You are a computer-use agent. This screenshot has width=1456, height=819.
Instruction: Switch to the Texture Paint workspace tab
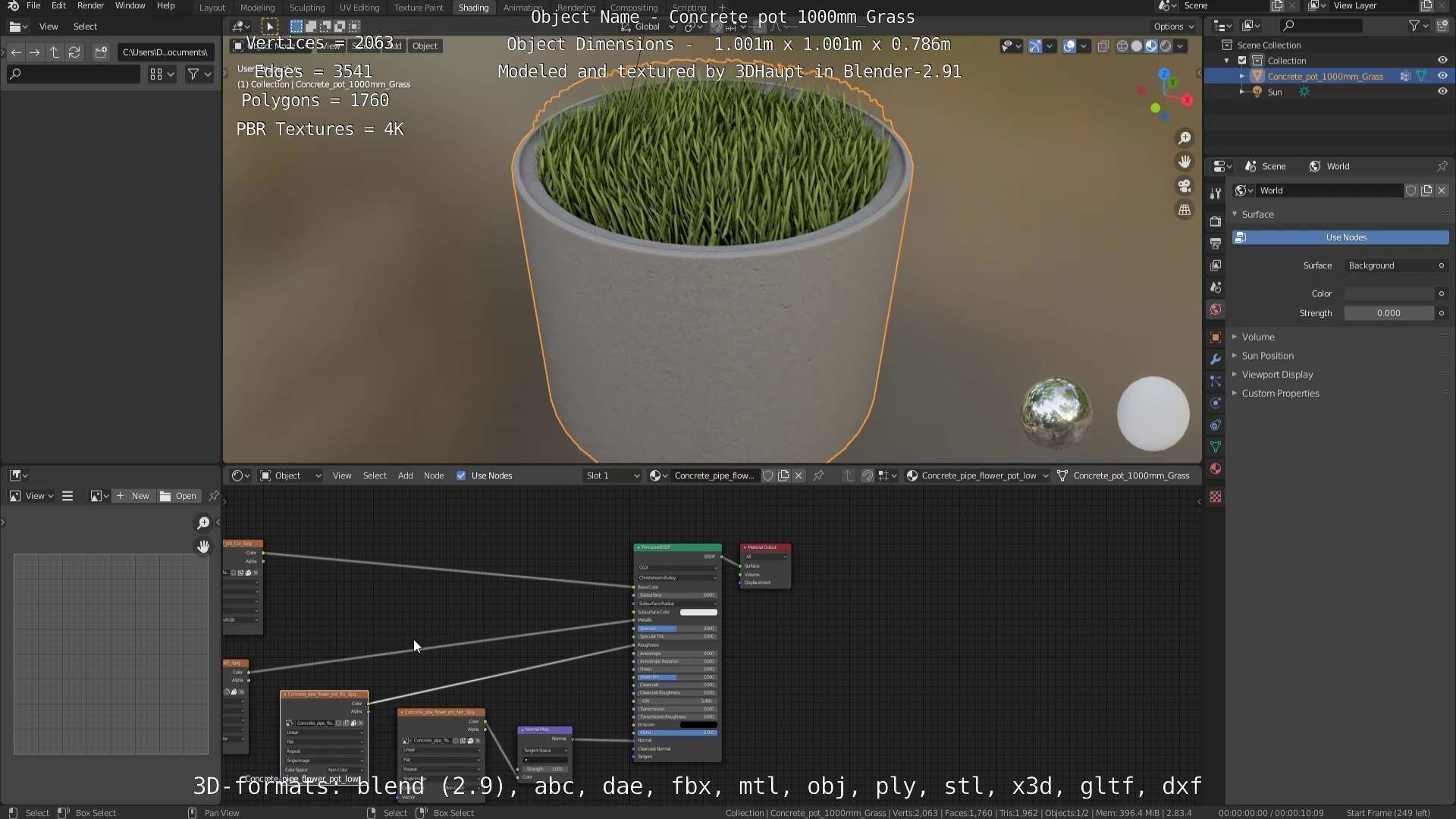[419, 8]
